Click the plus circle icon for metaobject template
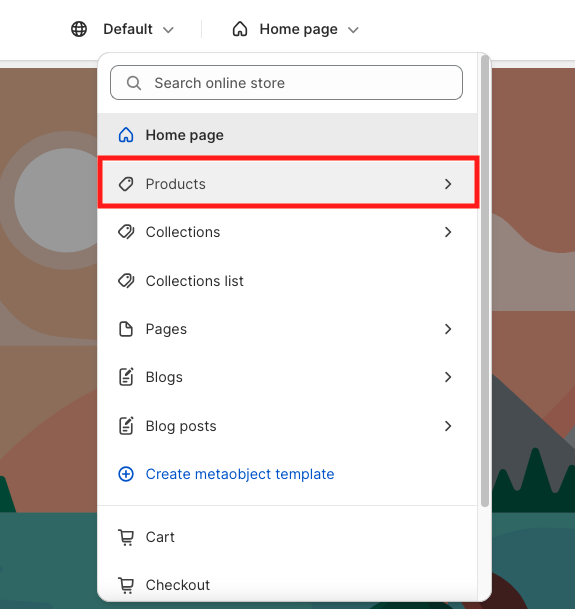 (x=126, y=474)
